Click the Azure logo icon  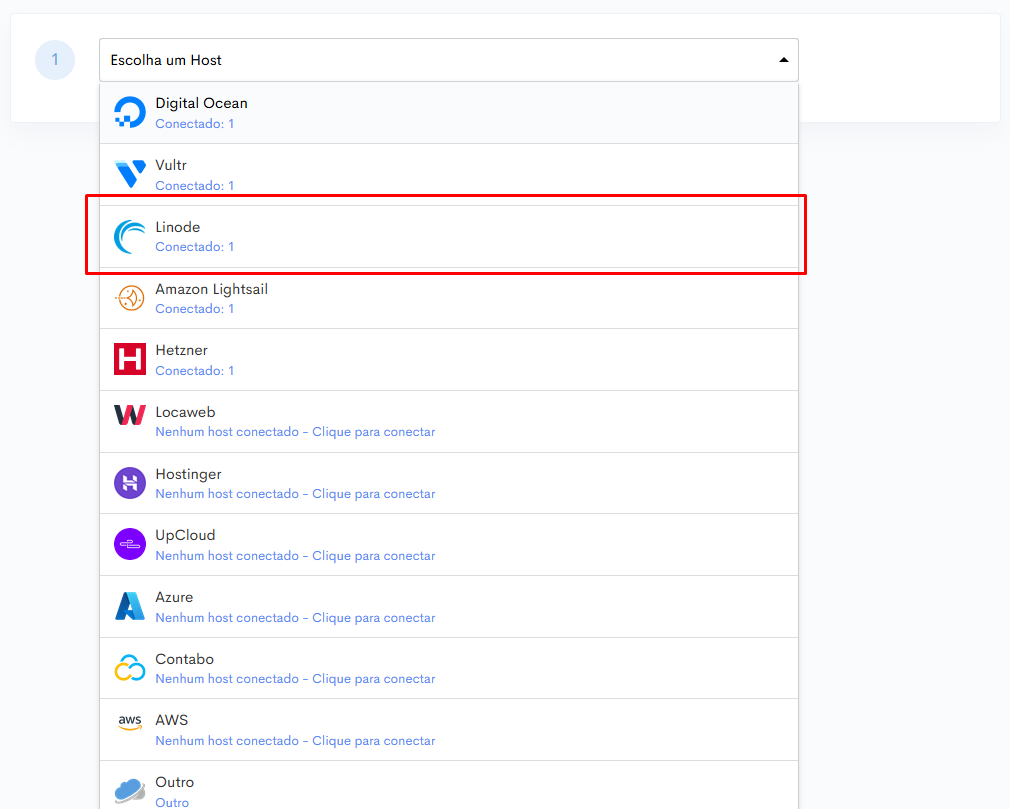[130, 606]
